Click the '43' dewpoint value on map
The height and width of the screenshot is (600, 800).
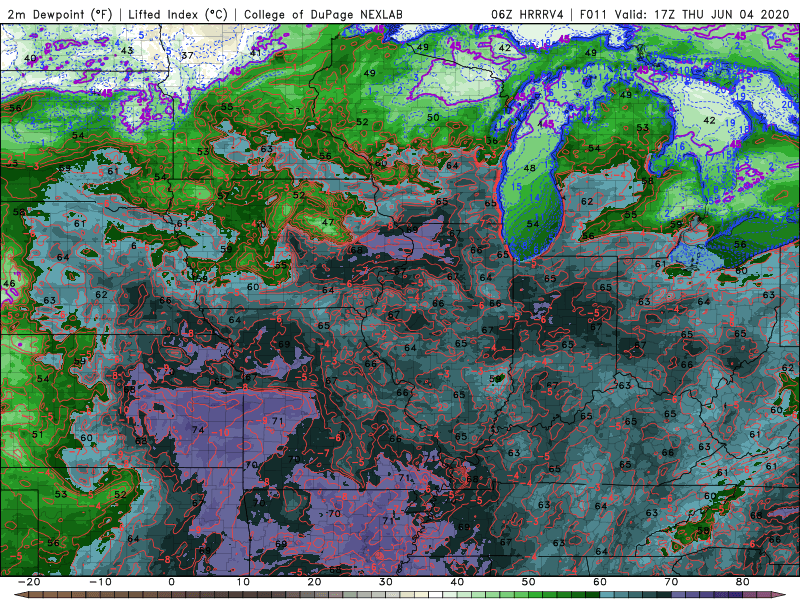[x=127, y=51]
